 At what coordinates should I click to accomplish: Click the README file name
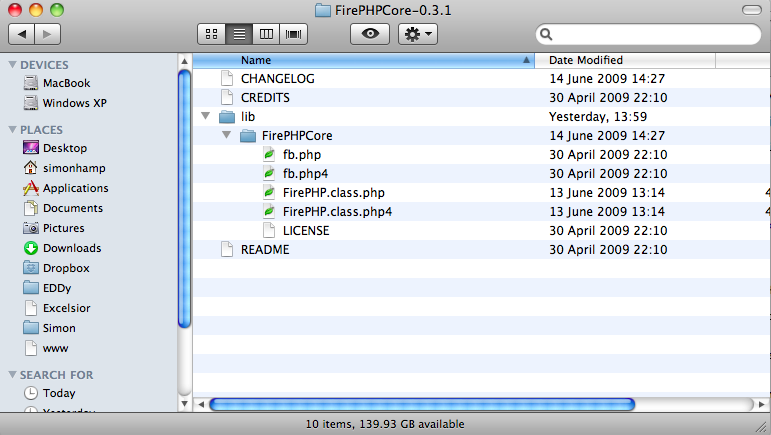(x=265, y=250)
